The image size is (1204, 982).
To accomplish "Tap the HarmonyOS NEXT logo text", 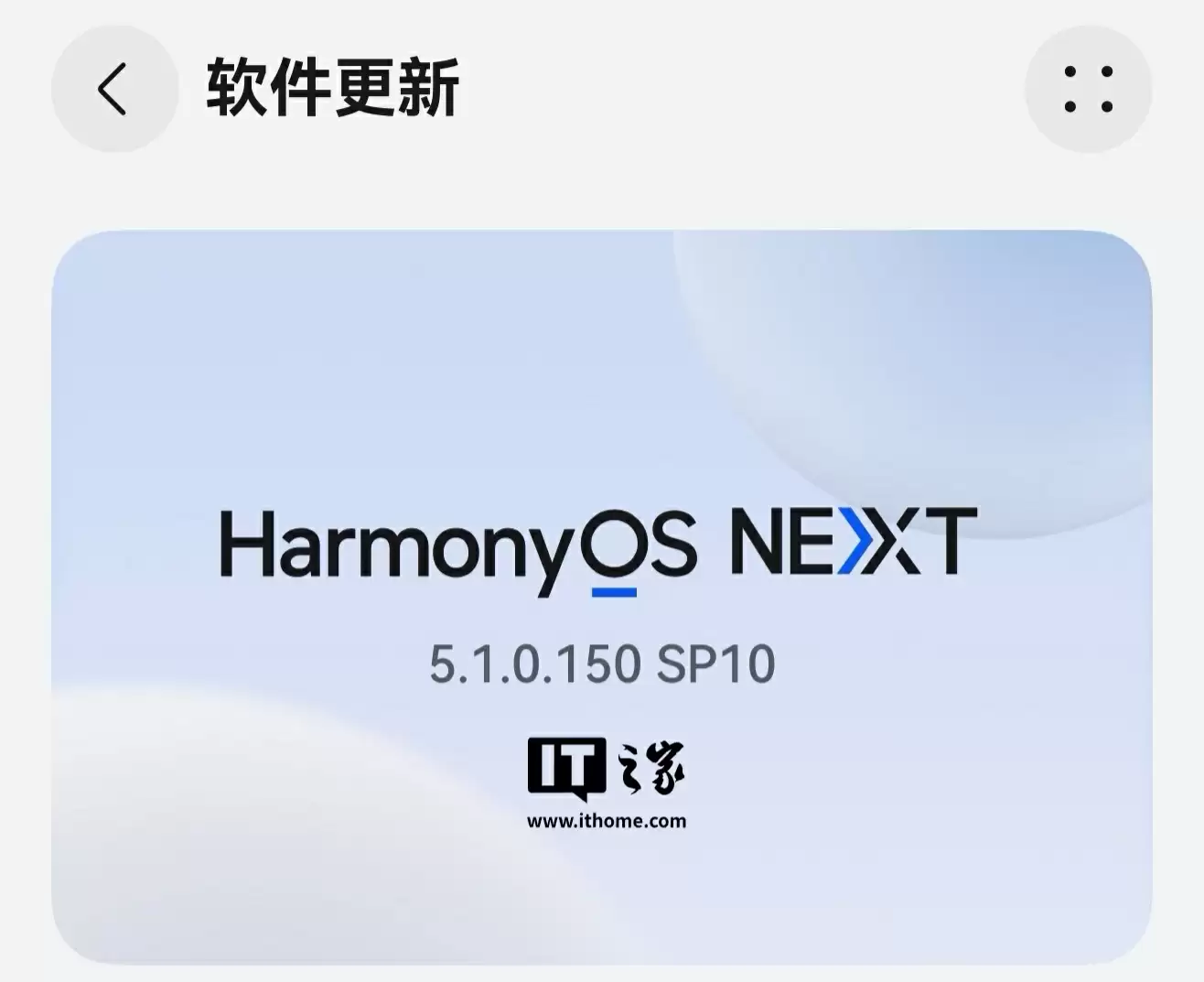I will (598, 549).
